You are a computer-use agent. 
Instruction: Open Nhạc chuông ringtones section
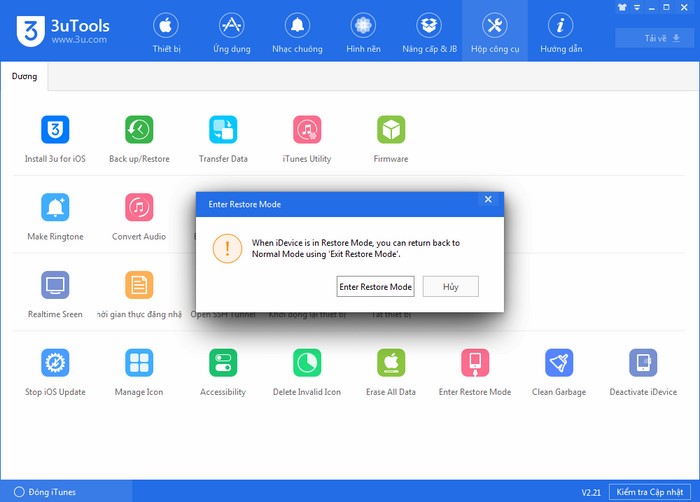(297, 33)
